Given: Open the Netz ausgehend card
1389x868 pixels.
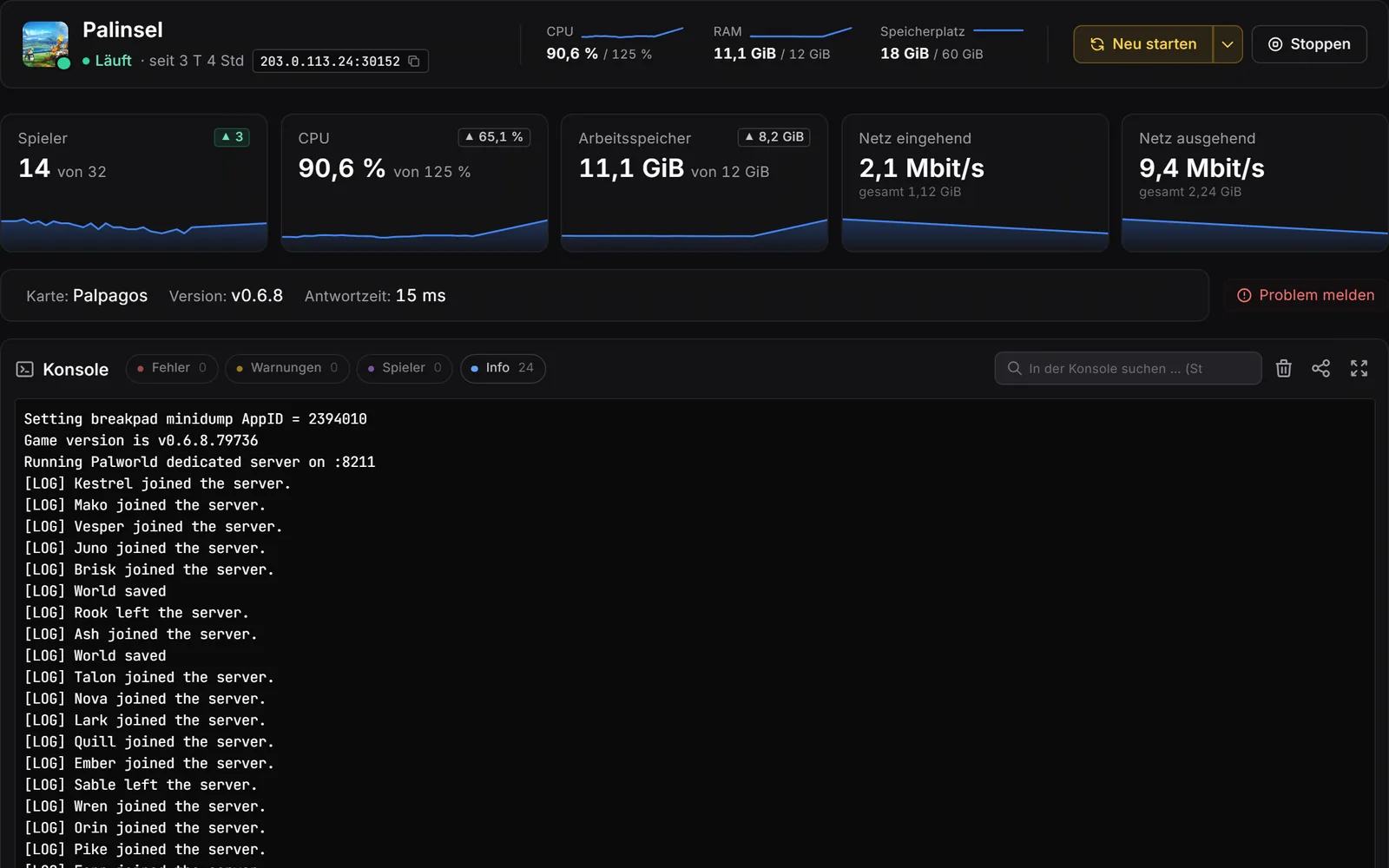Looking at the screenshot, I should 1254,183.
